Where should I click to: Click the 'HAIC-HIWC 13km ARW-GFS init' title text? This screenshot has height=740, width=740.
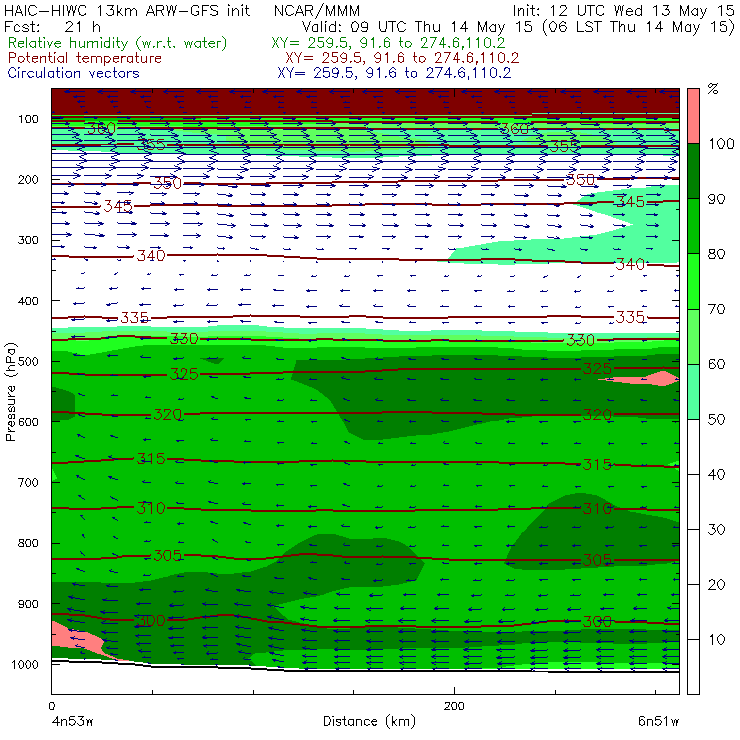pos(127,11)
